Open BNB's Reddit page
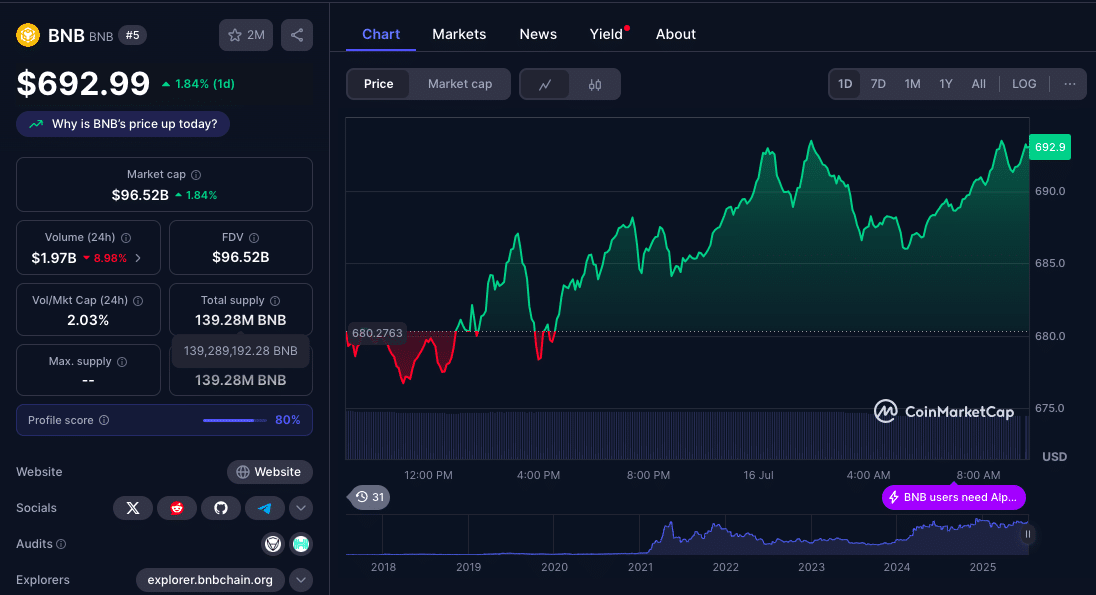 177,508
